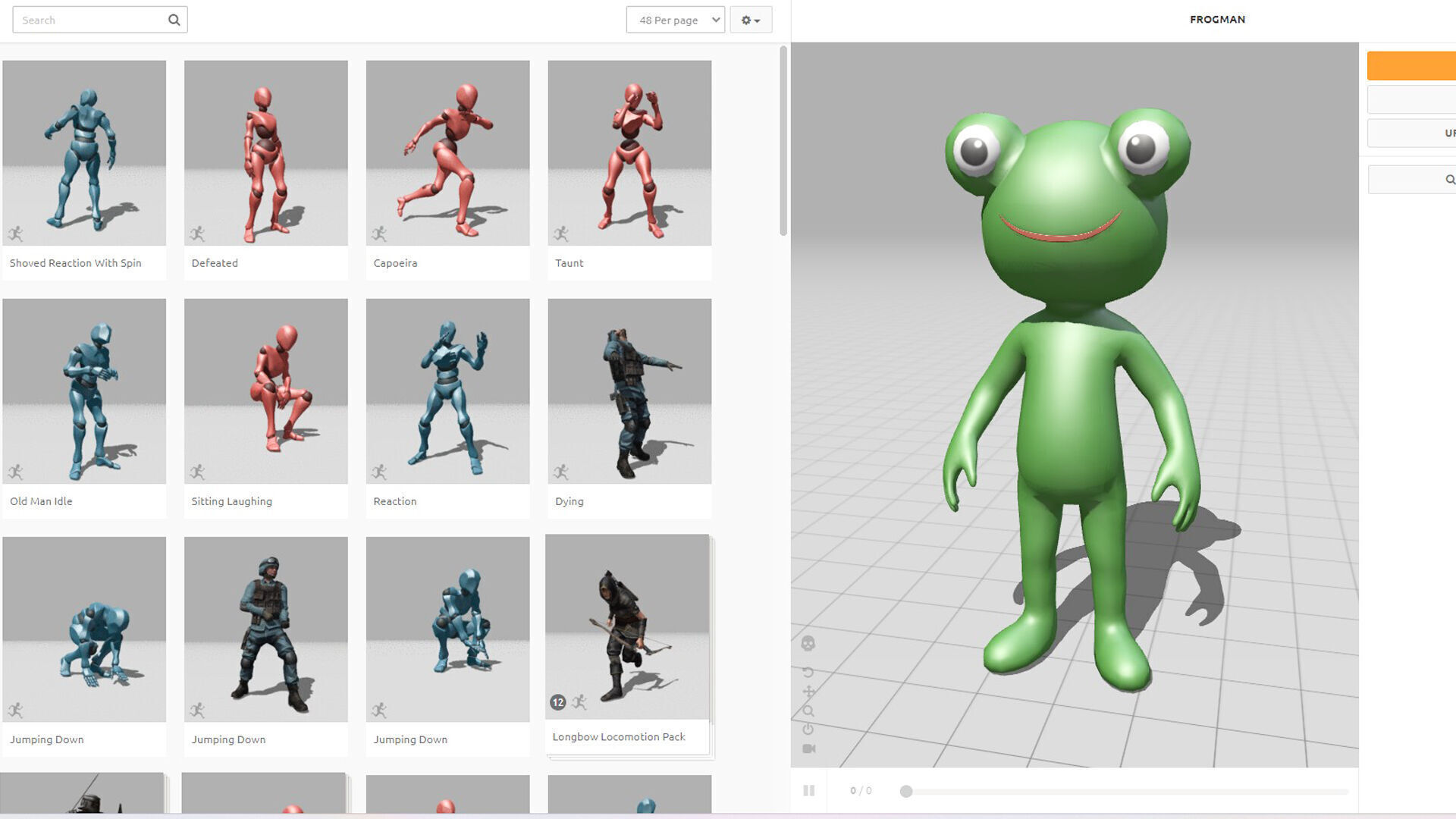Viewport: 1456px width, 819px height.
Task: Select the Sitting Laughing thumbnail
Action: (266, 391)
